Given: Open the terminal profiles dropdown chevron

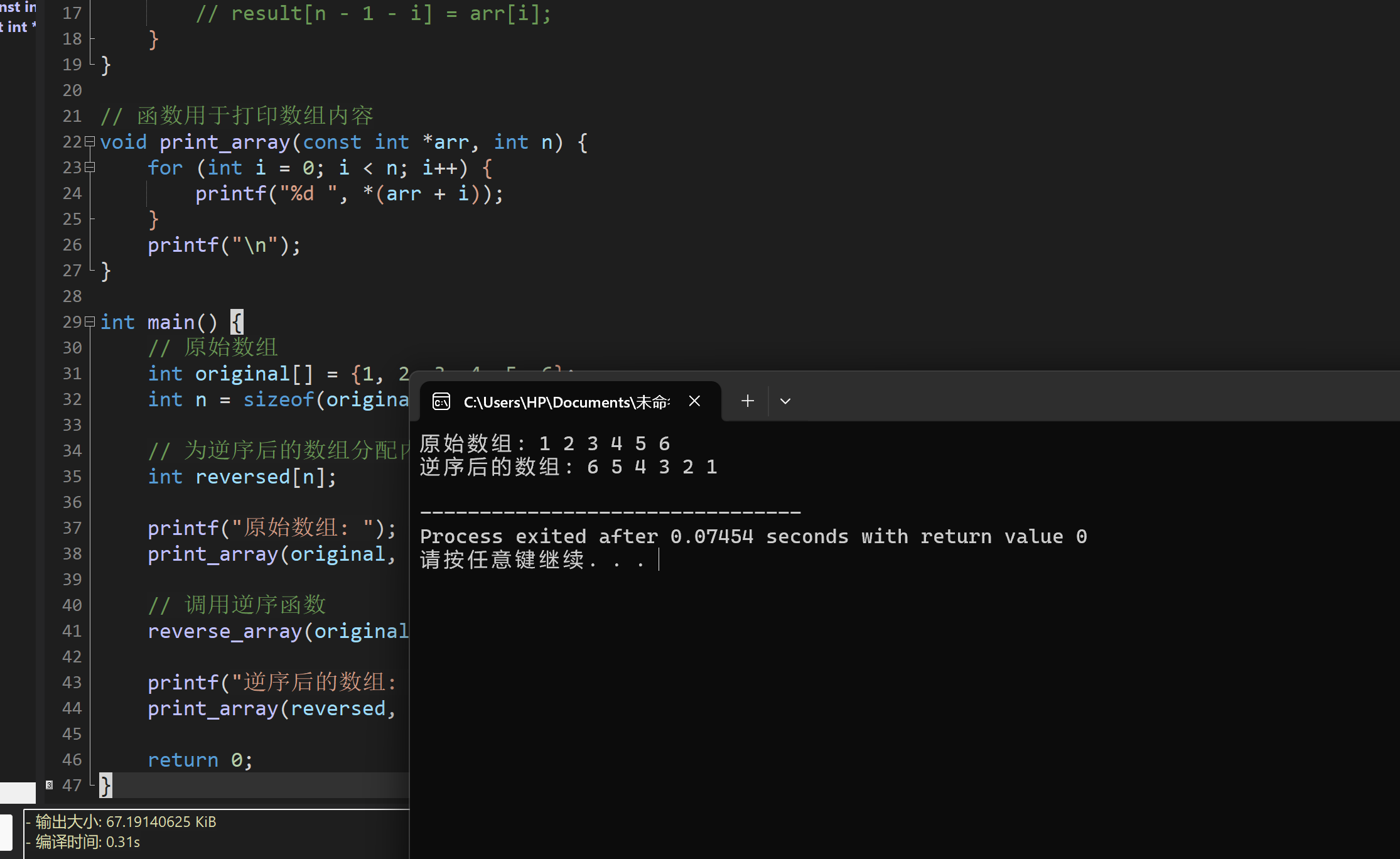Looking at the screenshot, I should [x=785, y=401].
